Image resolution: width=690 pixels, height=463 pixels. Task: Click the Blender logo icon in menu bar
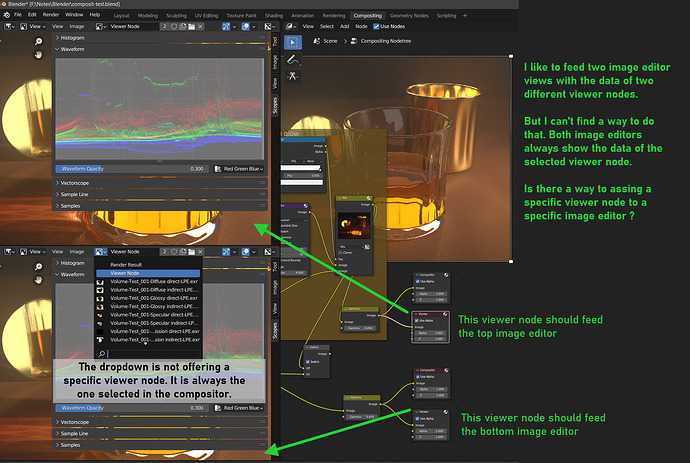[x=7, y=15]
